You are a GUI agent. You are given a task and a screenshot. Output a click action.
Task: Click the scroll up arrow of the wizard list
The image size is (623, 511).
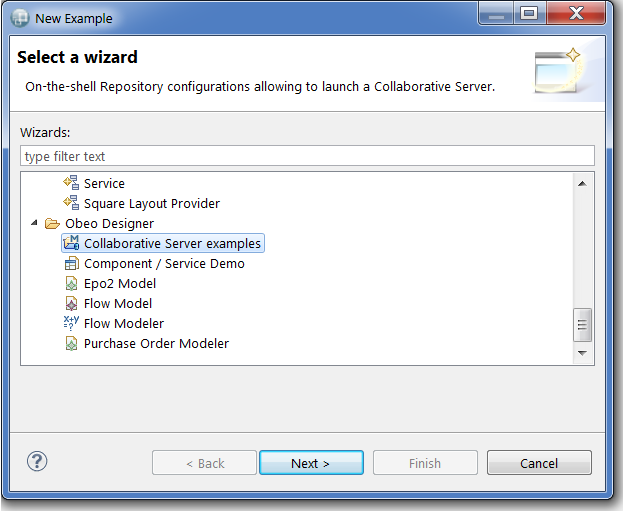[x=583, y=183]
